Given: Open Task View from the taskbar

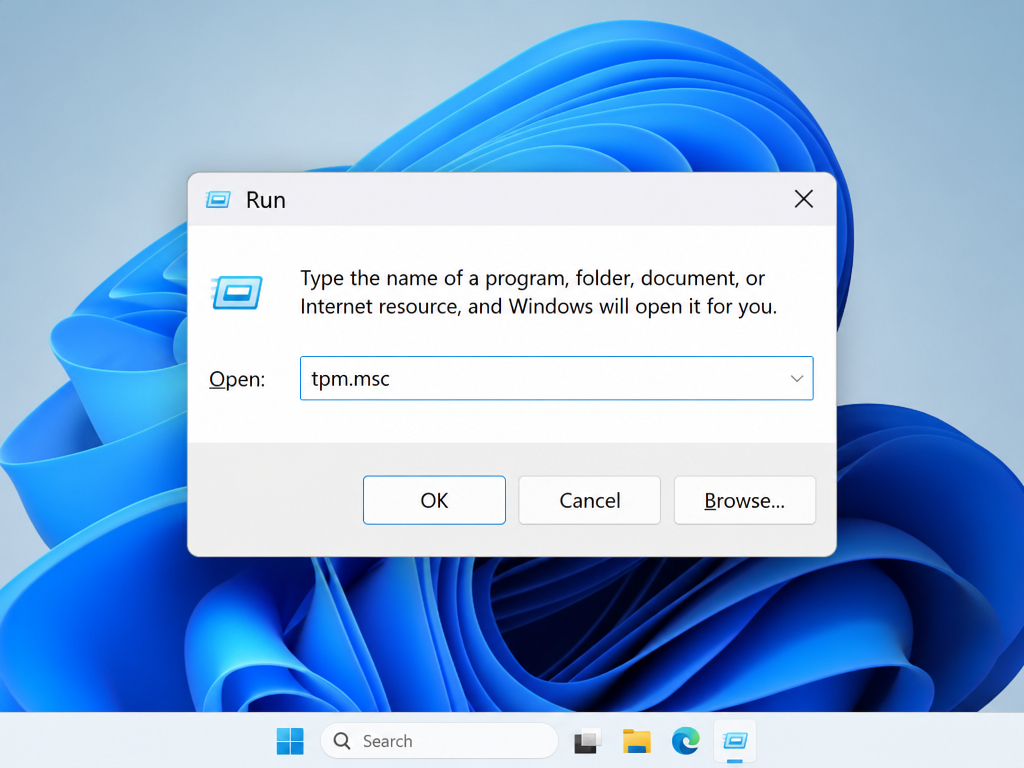Looking at the screenshot, I should 587,741.
